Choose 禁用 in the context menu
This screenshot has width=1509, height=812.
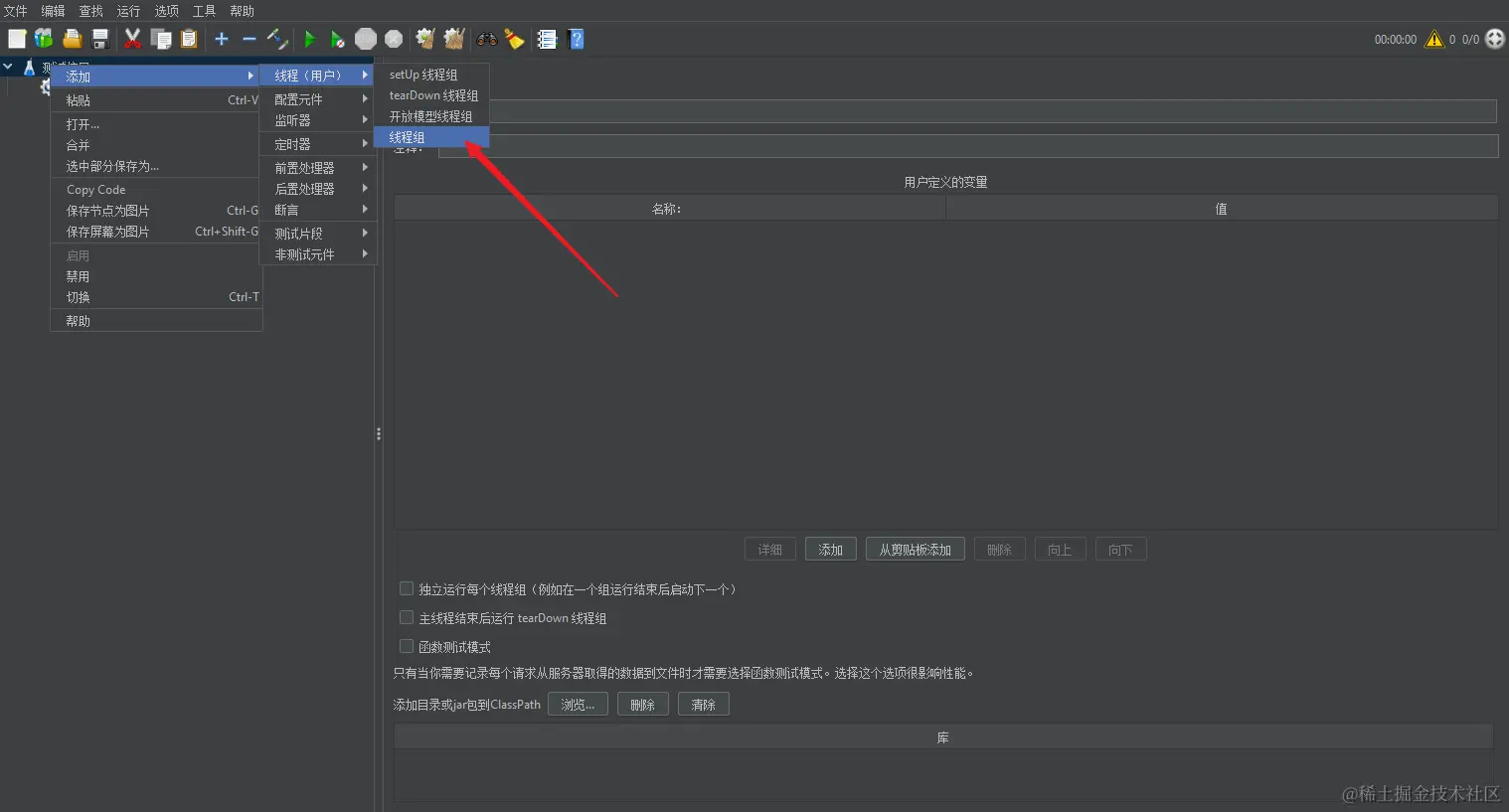click(156, 276)
